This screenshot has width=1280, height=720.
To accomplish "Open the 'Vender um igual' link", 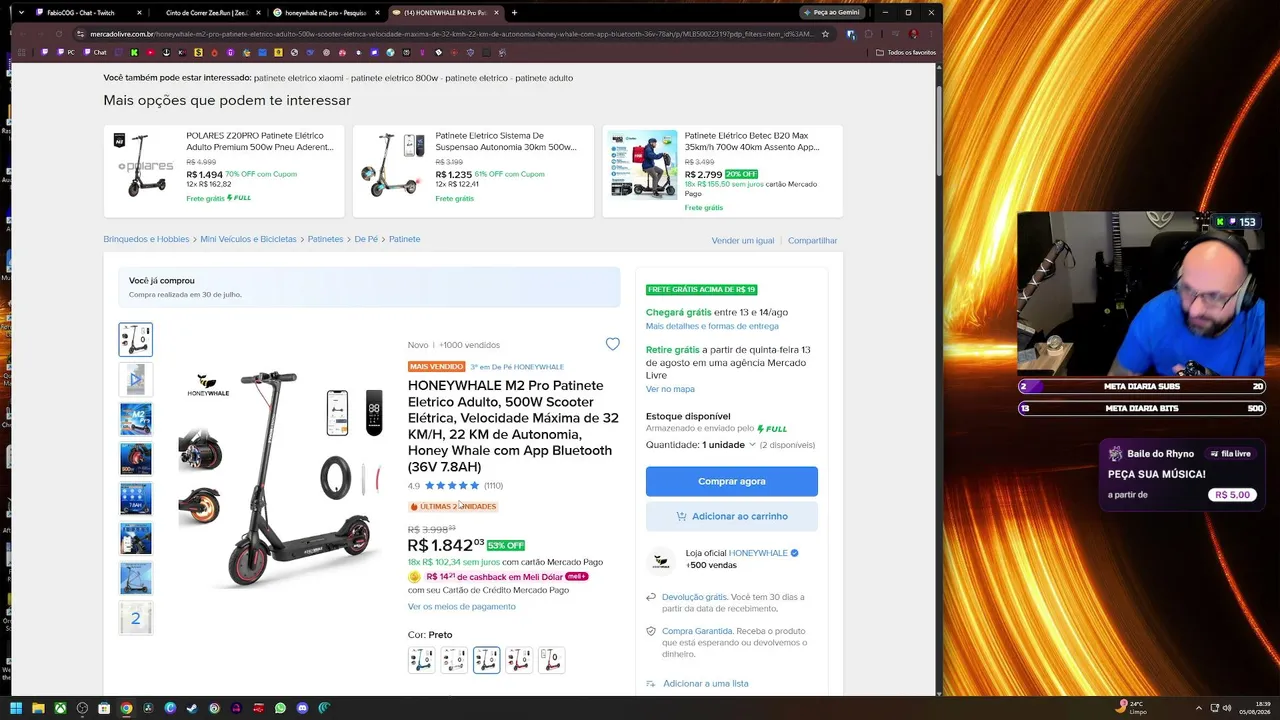I will pyautogui.click(x=743, y=240).
